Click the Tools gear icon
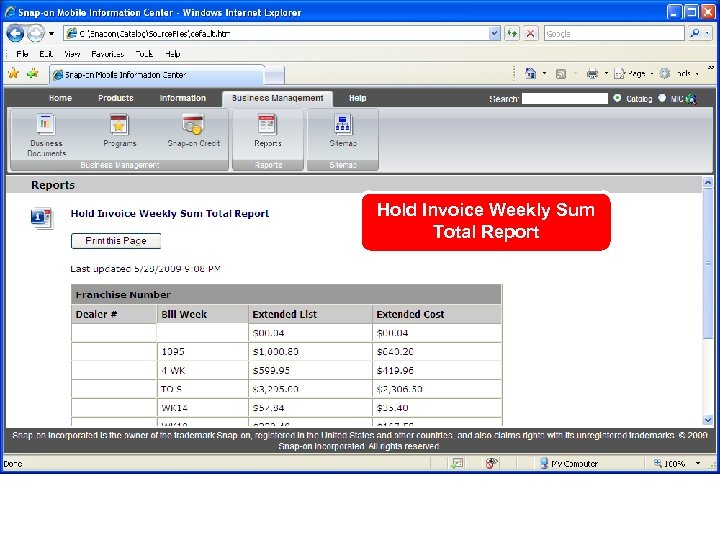The height and width of the screenshot is (540, 720). pos(664,73)
